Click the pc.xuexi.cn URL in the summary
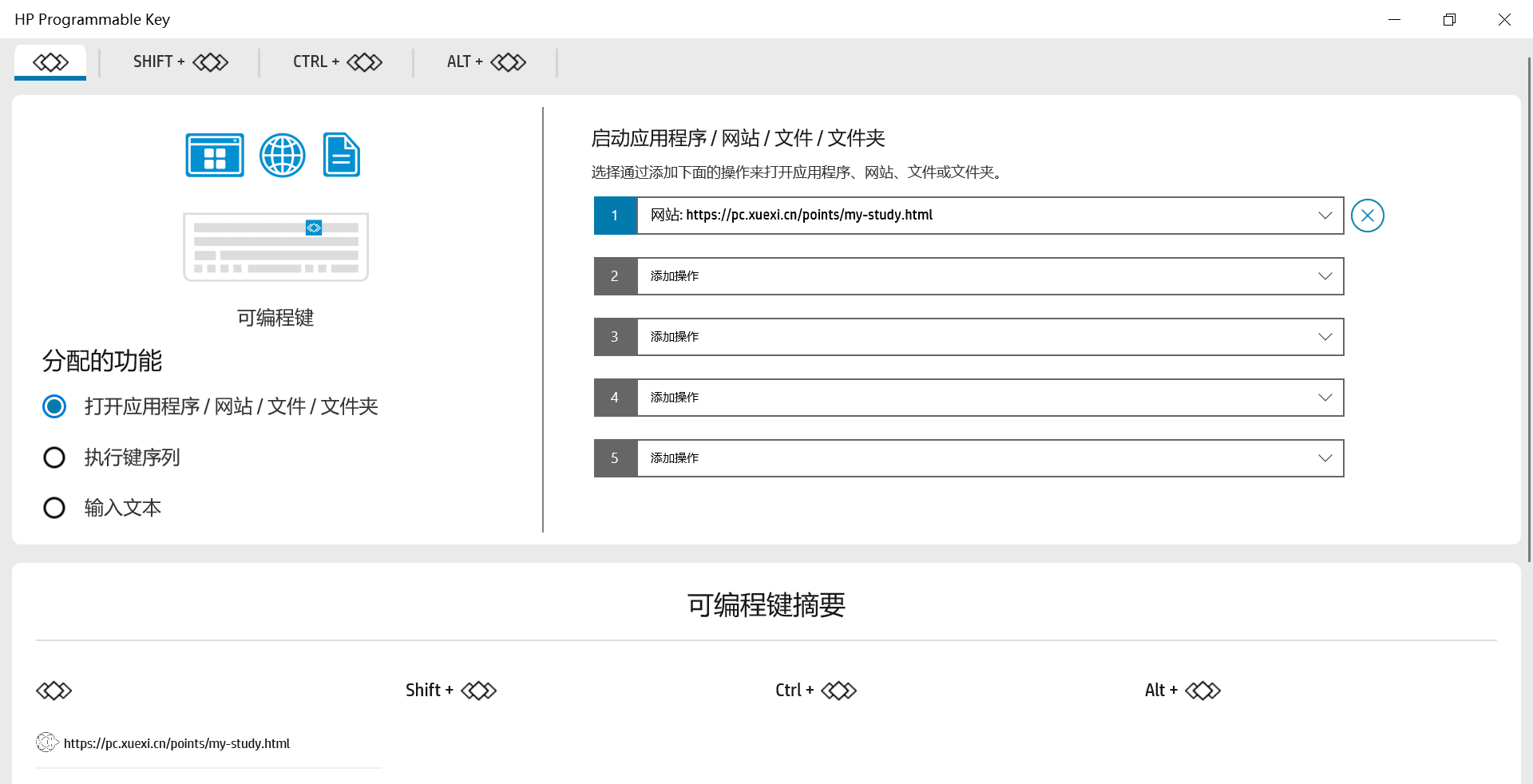1533x784 pixels. (176, 742)
